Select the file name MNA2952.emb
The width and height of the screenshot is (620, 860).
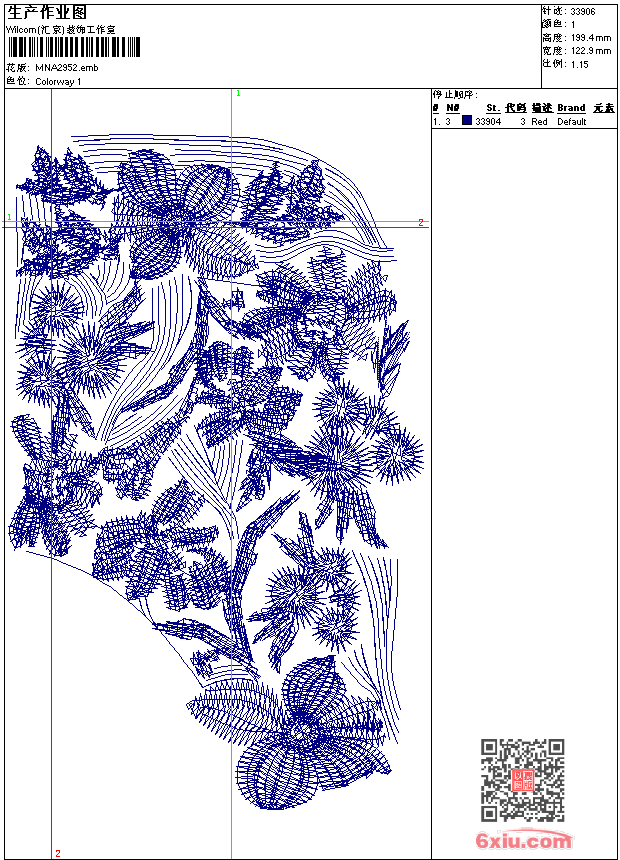click(x=66, y=68)
